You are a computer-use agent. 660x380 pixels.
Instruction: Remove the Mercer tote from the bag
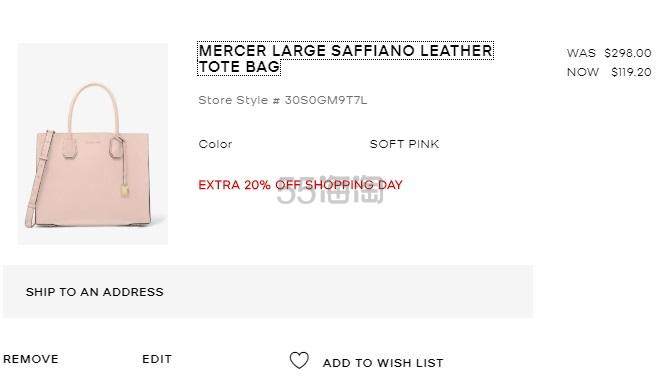pyautogui.click(x=31, y=359)
